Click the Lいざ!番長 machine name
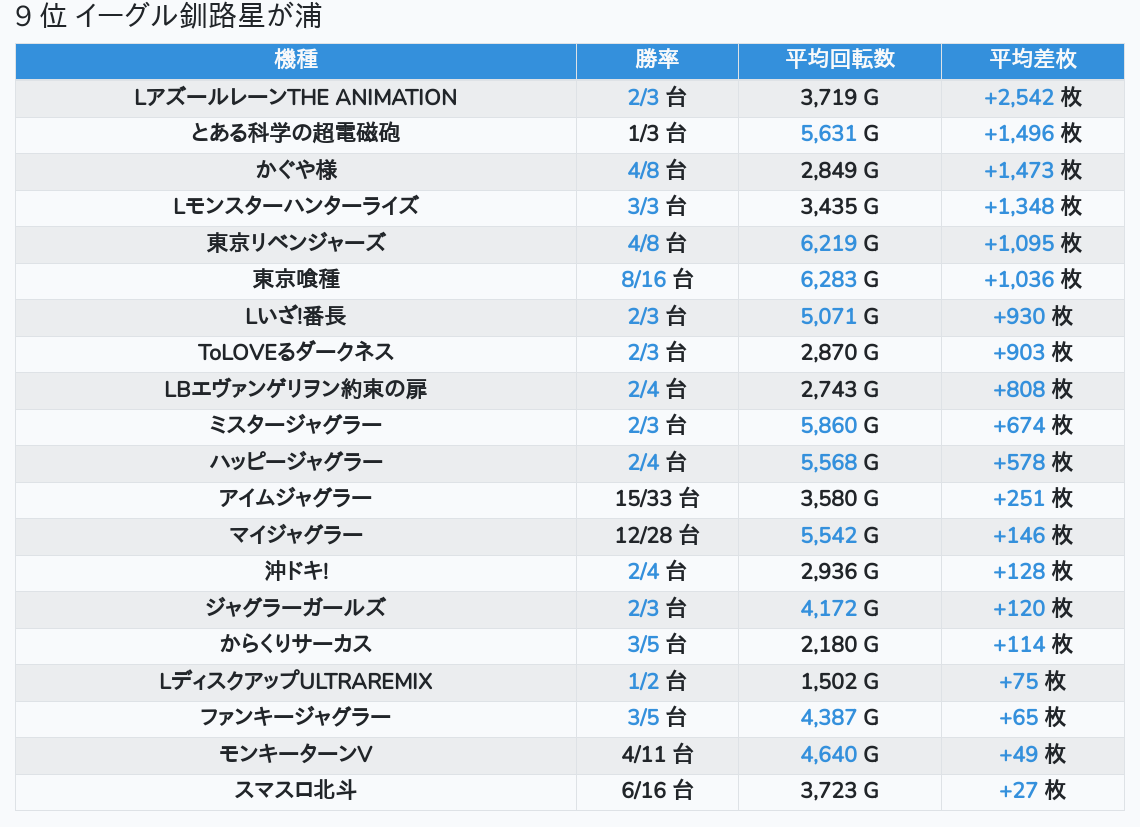The image size is (1140, 827). coord(296,317)
